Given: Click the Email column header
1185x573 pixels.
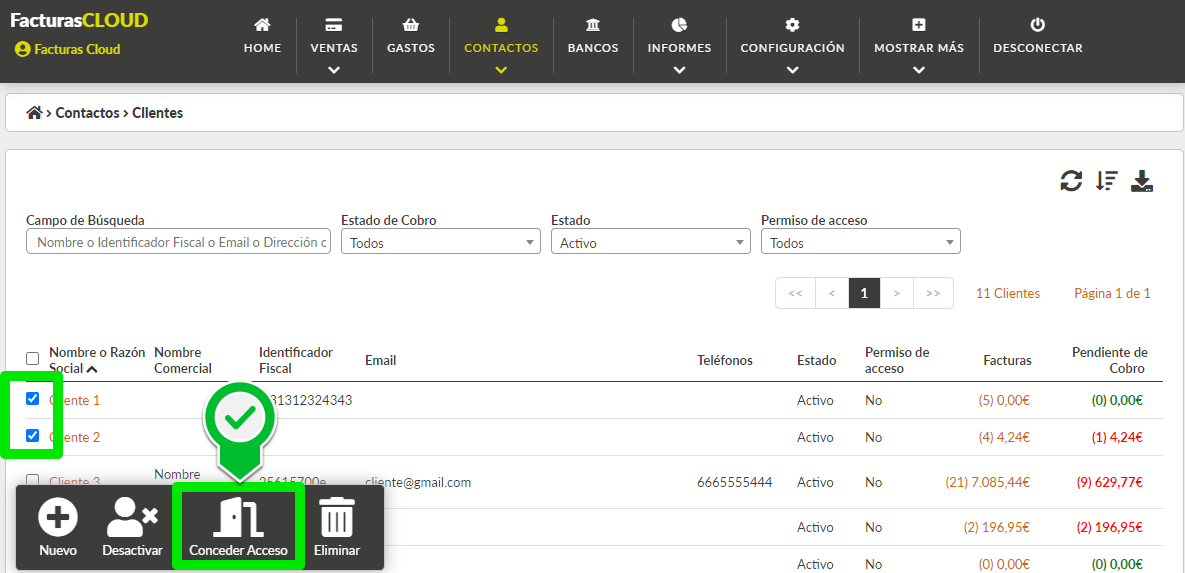Looking at the screenshot, I should [380, 361].
